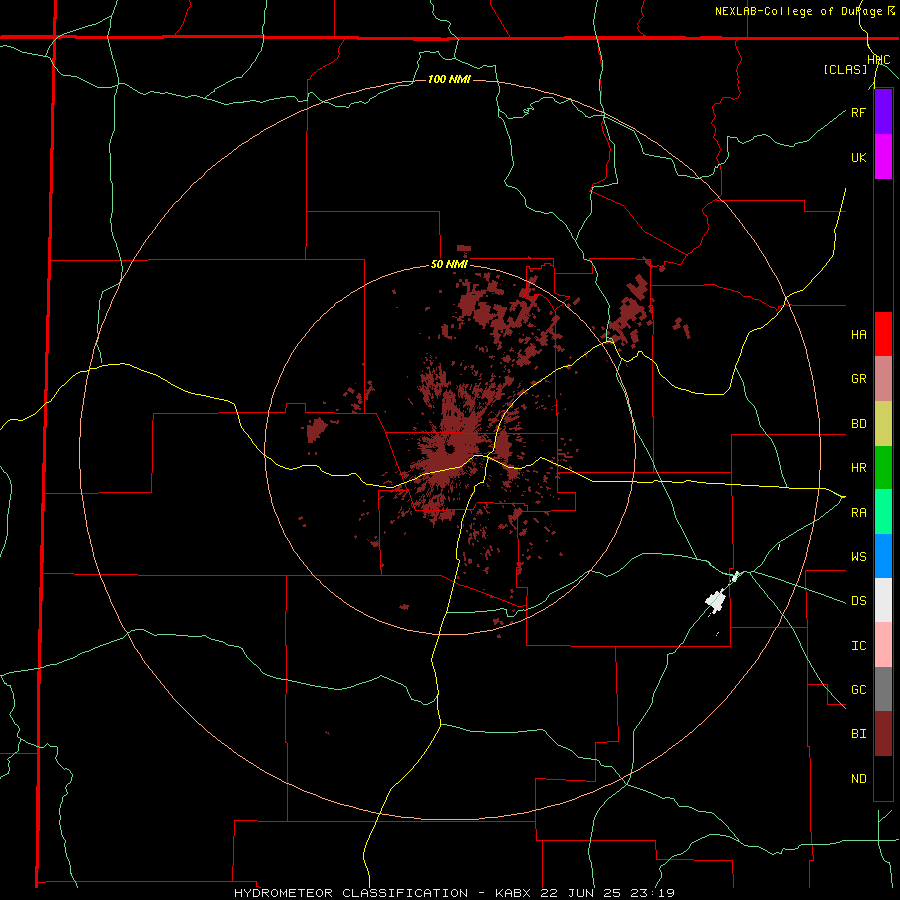This screenshot has width=900, height=900.
Task: Click the ND legend label
Action: pyautogui.click(x=858, y=779)
